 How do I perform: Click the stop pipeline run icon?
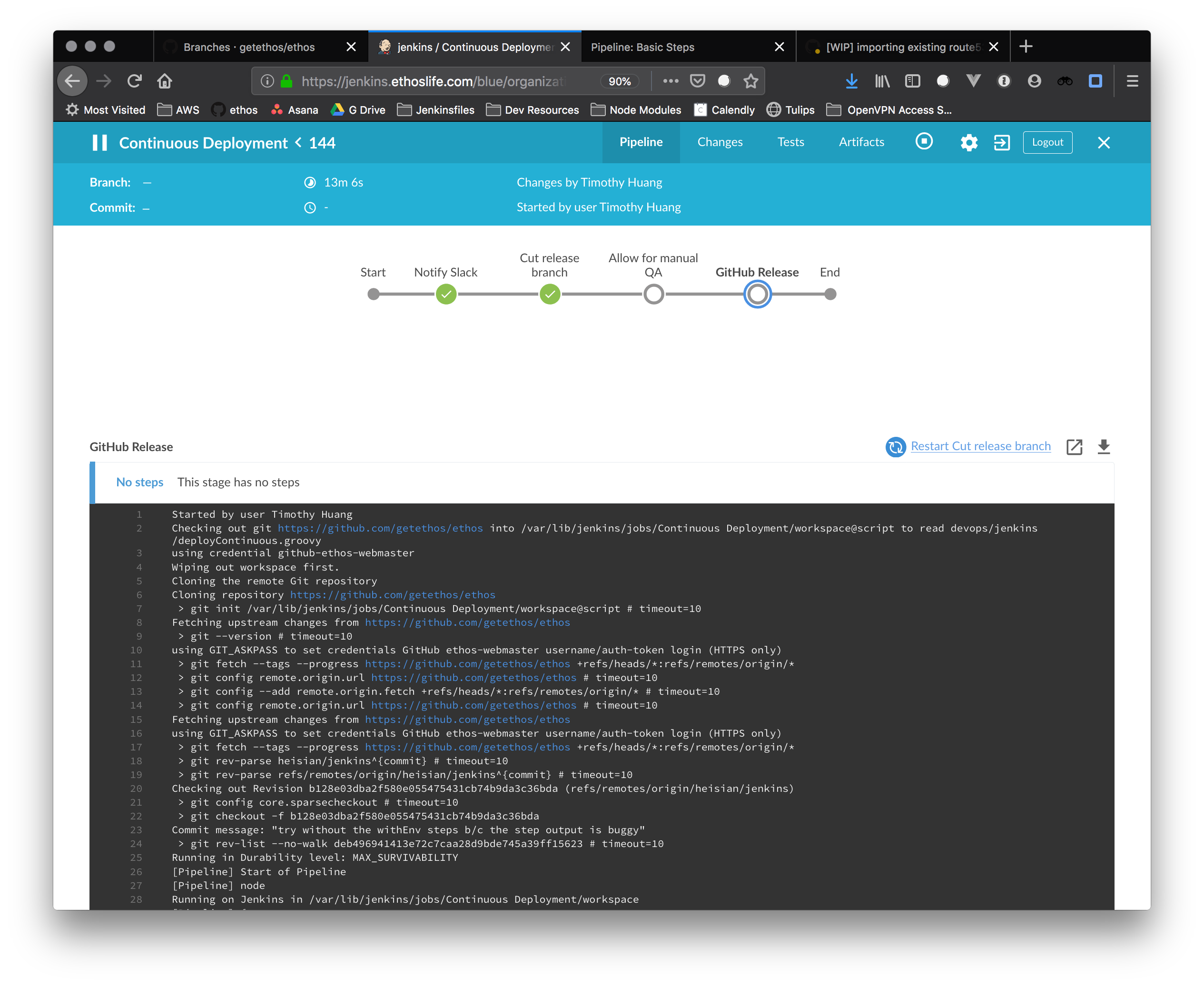tap(924, 141)
